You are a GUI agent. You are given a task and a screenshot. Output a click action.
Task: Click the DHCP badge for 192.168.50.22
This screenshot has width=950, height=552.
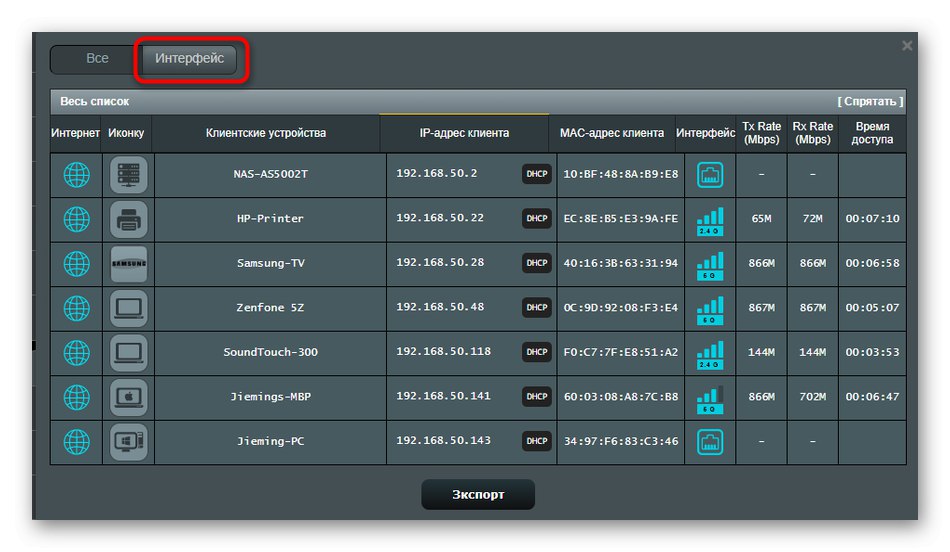click(x=537, y=218)
